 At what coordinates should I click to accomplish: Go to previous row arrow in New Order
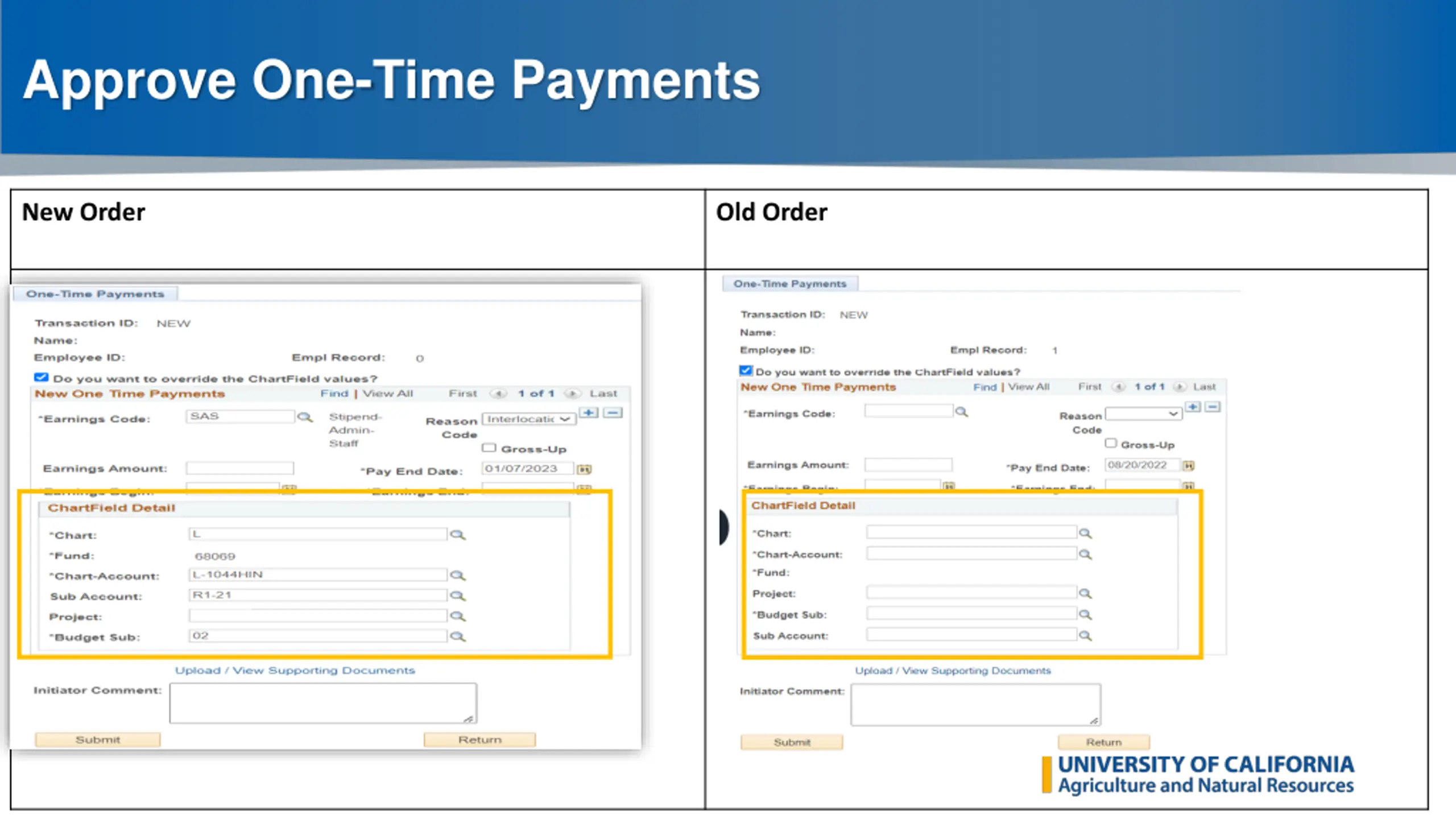point(499,394)
